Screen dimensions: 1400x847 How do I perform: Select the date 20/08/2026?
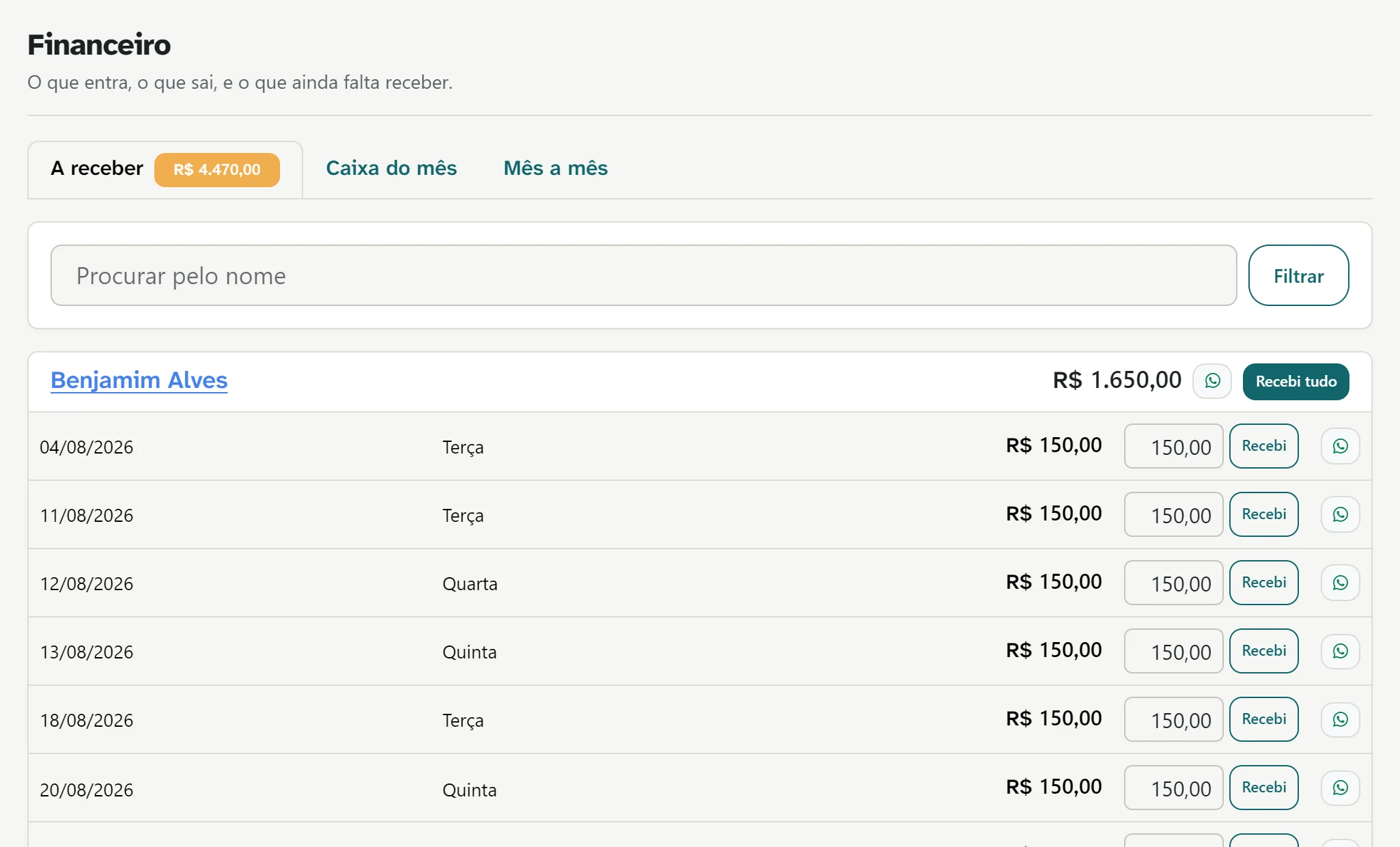(86, 790)
